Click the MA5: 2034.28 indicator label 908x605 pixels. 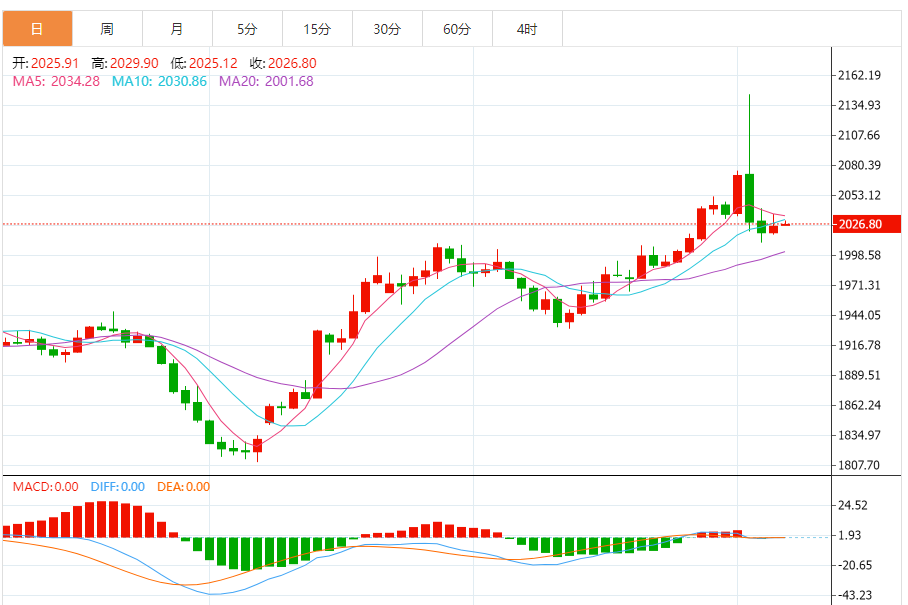click(56, 81)
